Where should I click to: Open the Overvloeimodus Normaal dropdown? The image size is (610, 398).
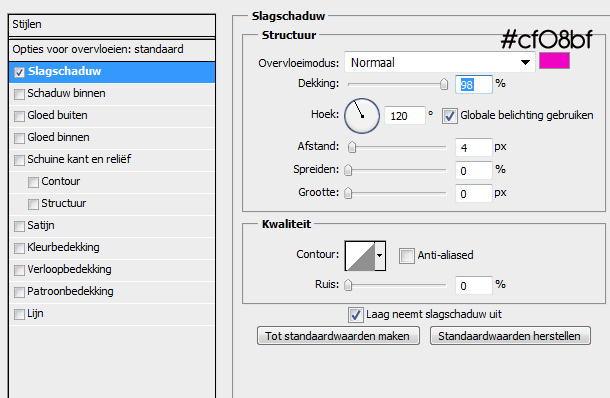[x=440, y=62]
